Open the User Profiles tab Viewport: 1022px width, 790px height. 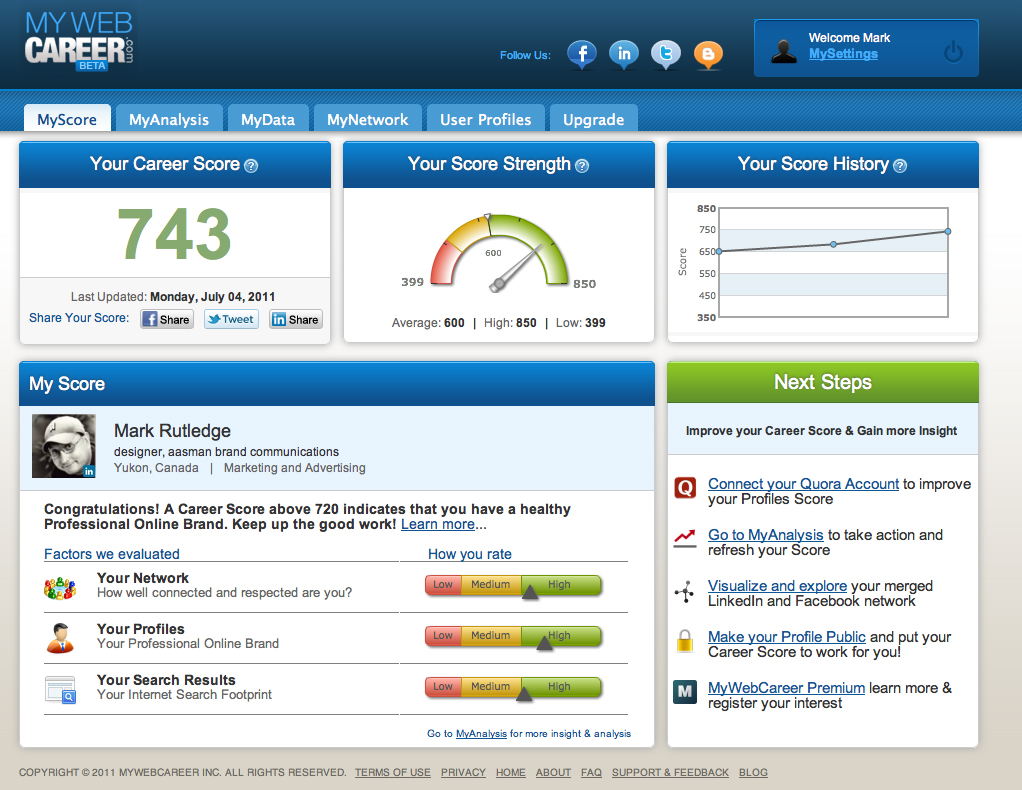(486, 119)
